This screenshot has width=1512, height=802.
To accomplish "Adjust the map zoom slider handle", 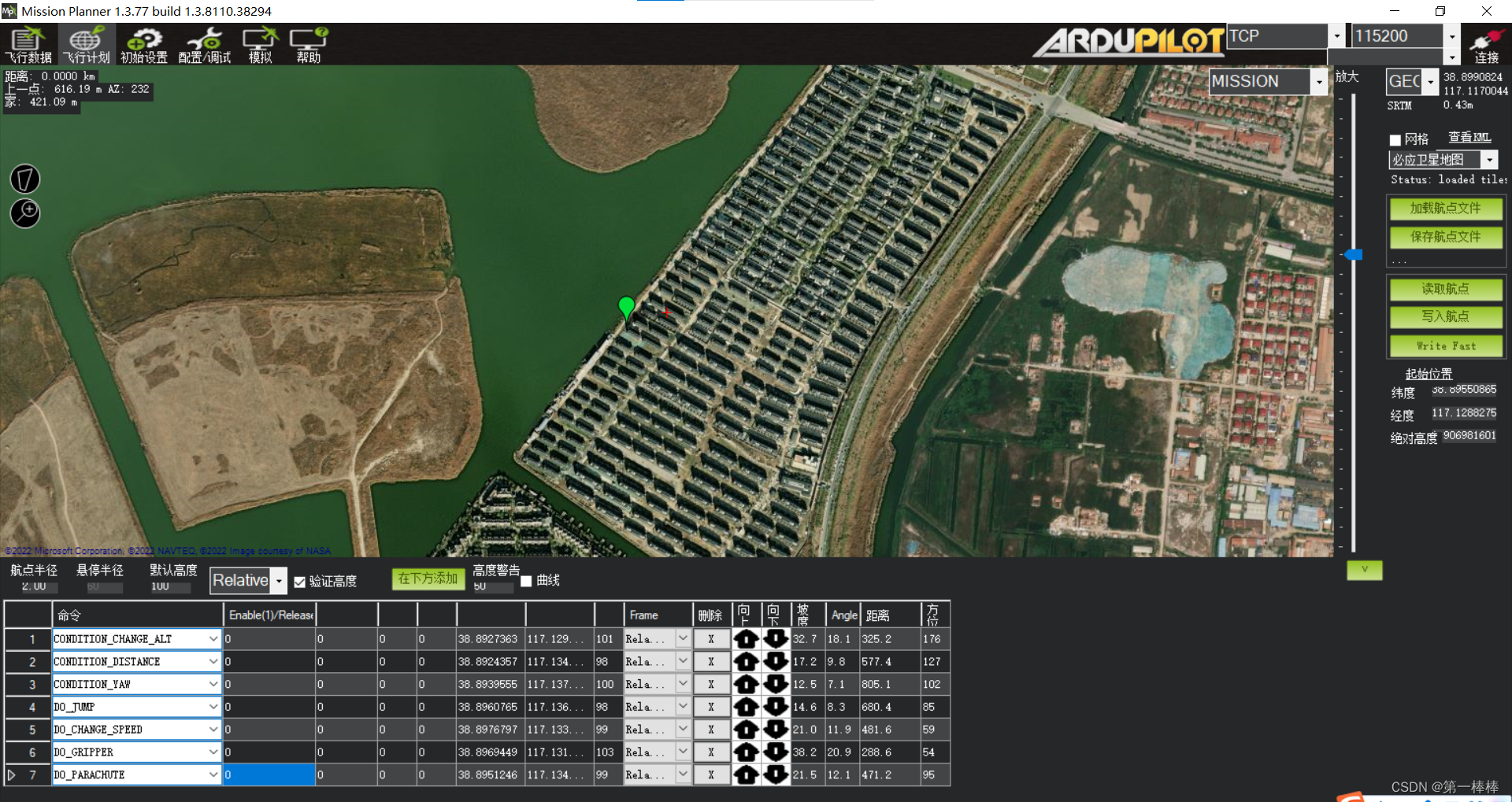I will coord(1353,254).
